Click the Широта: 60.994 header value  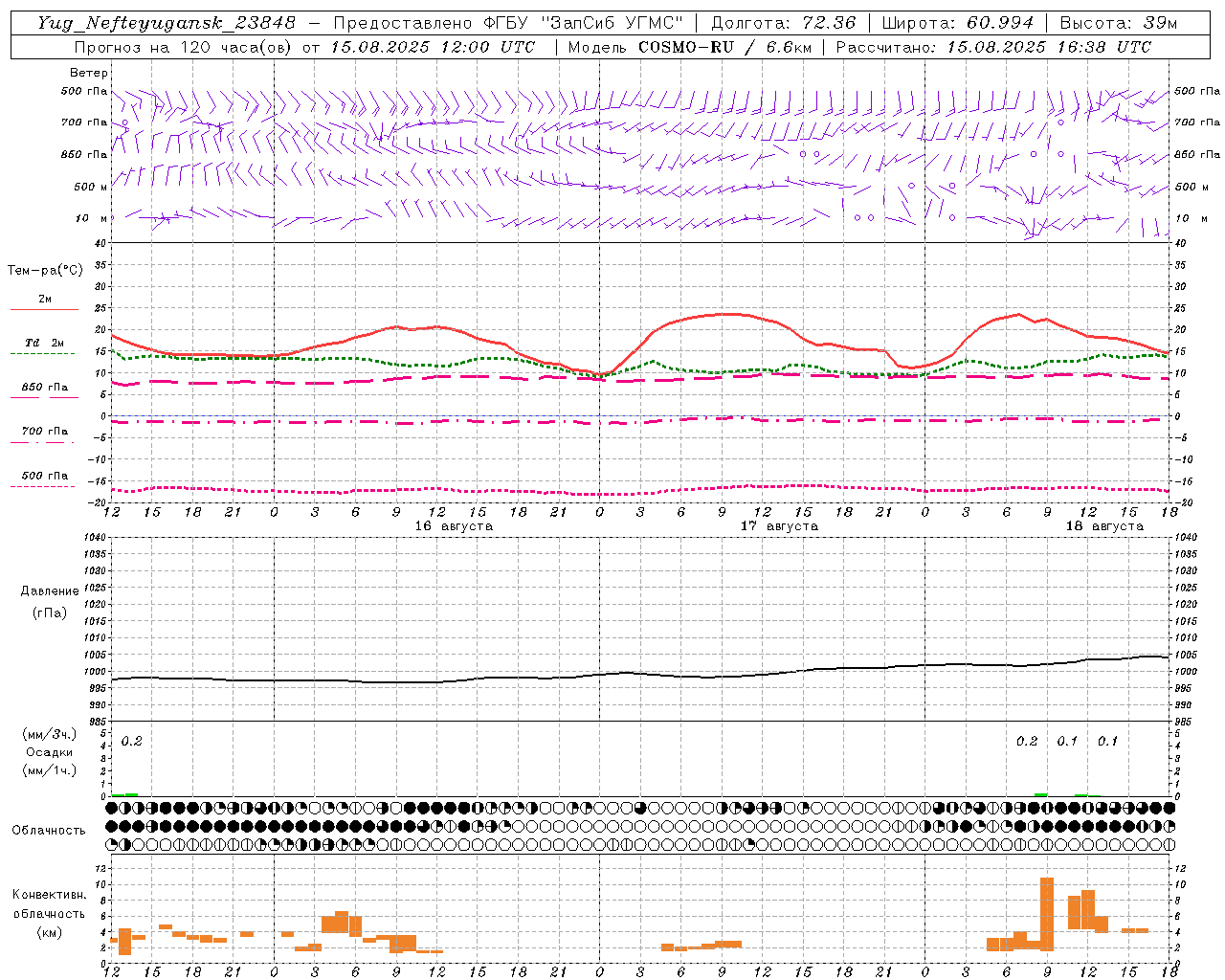[958, 23]
